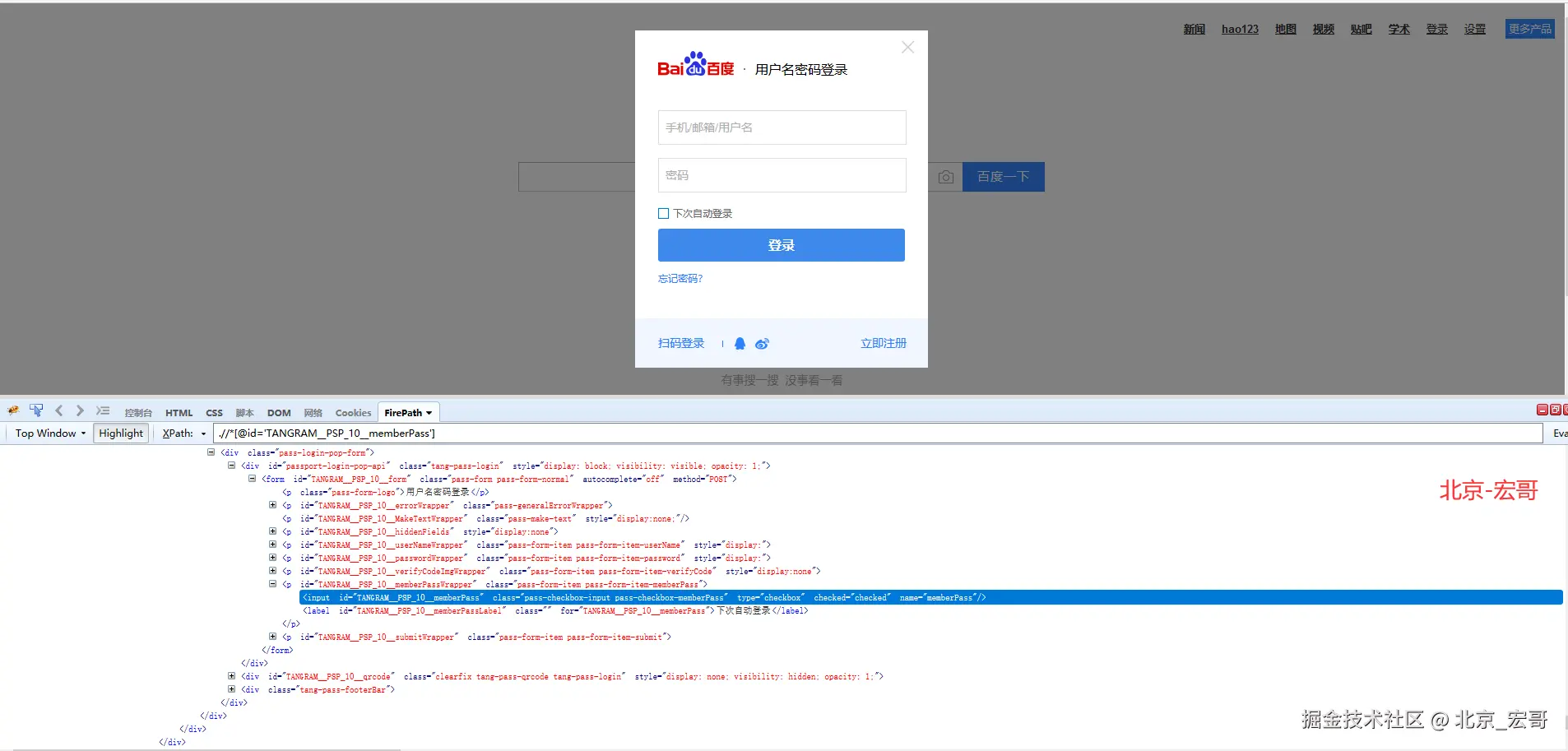Expand the TANGRAM__PSP_10__qrcode div node
1568x751 pixels.
tap(231, 676)
